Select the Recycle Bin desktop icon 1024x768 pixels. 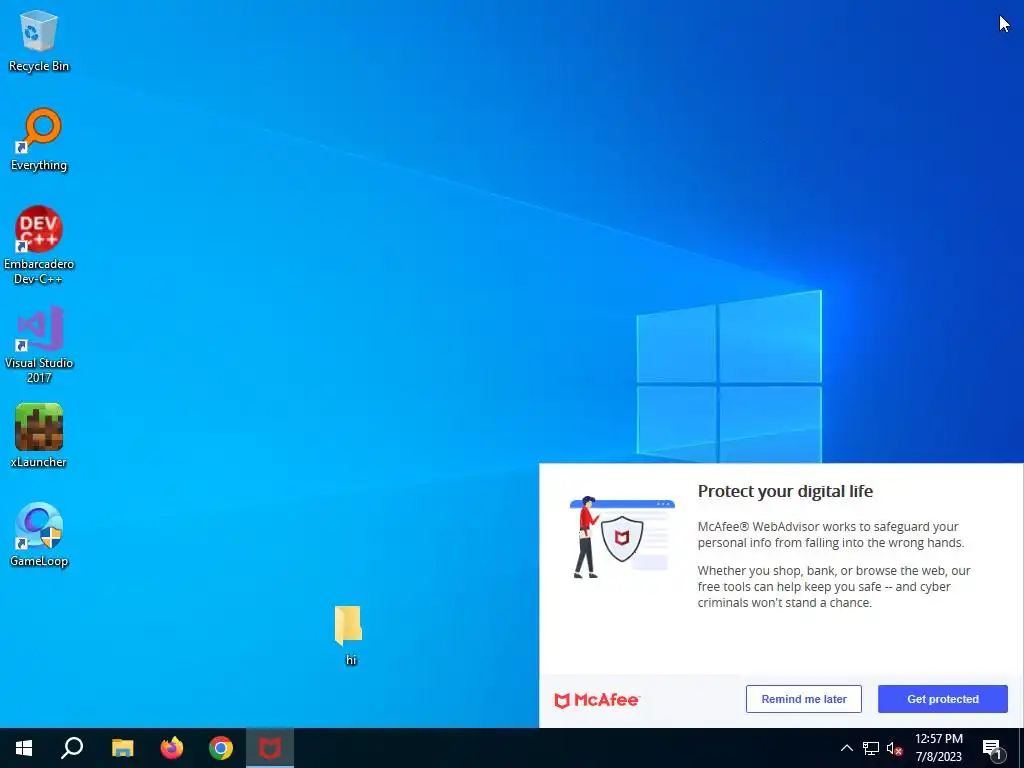click(x=39, y=41)
